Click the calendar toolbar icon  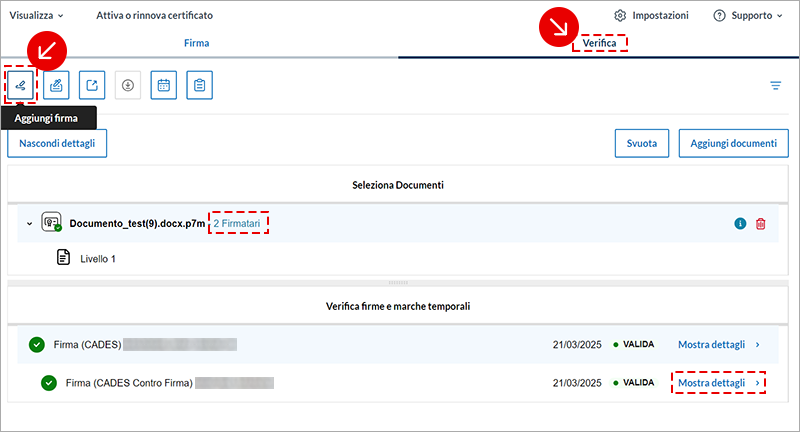164,85
